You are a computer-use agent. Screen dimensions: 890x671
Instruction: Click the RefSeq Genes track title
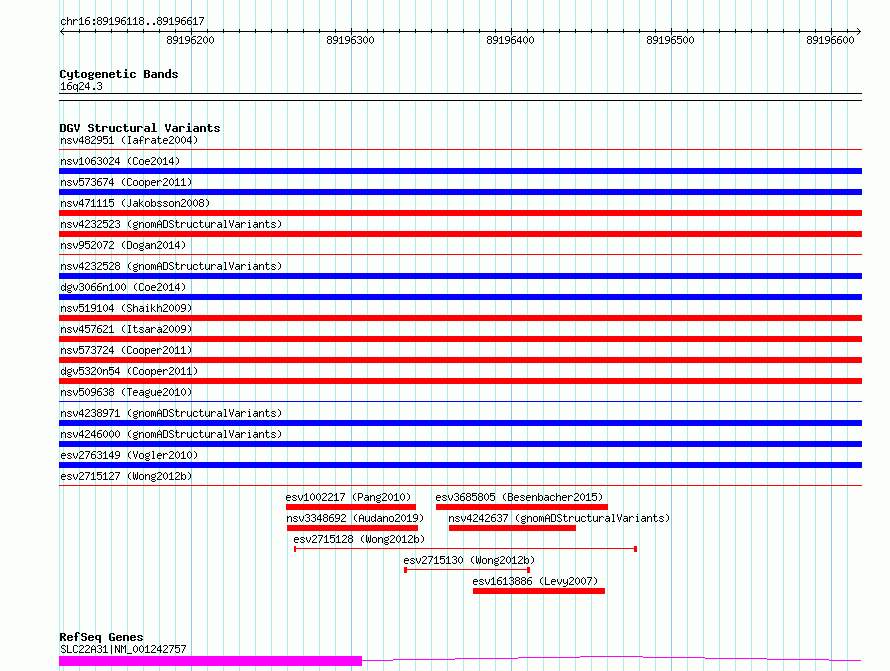101,637
